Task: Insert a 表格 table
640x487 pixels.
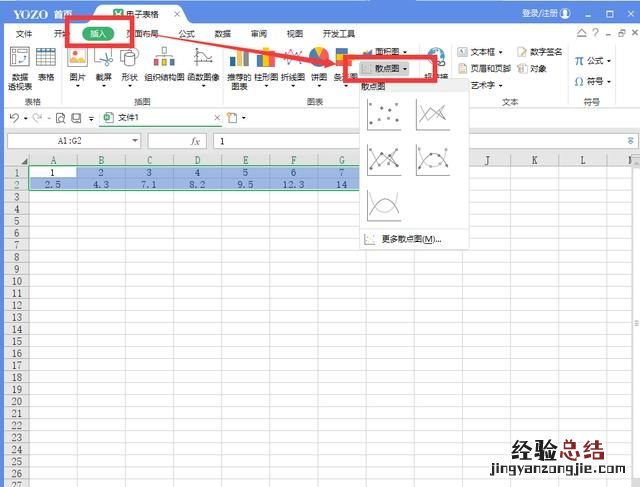Action: click(x=46, y=64)
